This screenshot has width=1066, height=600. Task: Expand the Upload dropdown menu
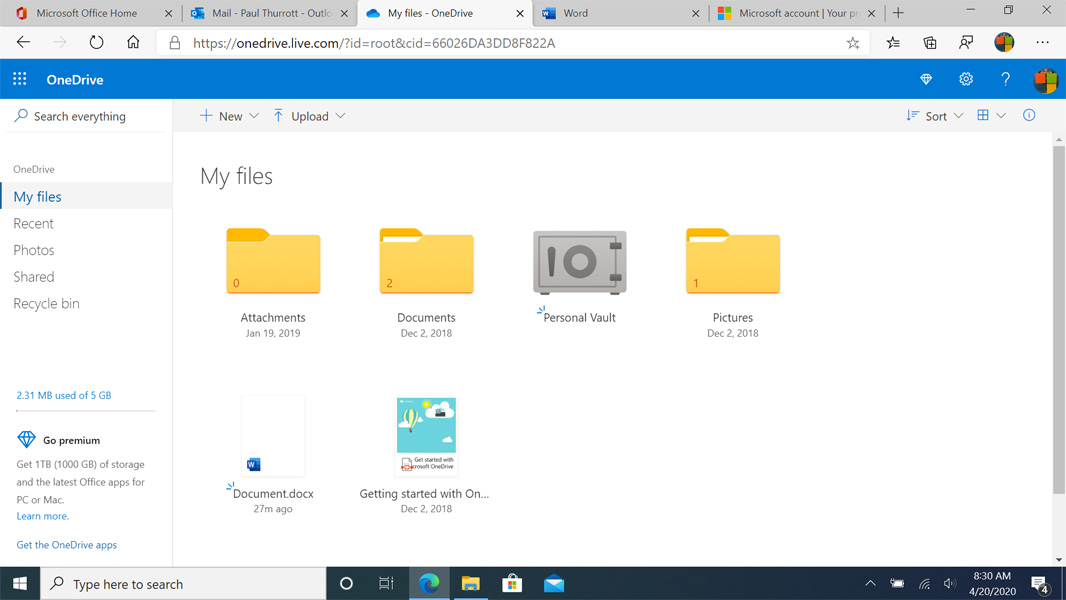point(310,116)
